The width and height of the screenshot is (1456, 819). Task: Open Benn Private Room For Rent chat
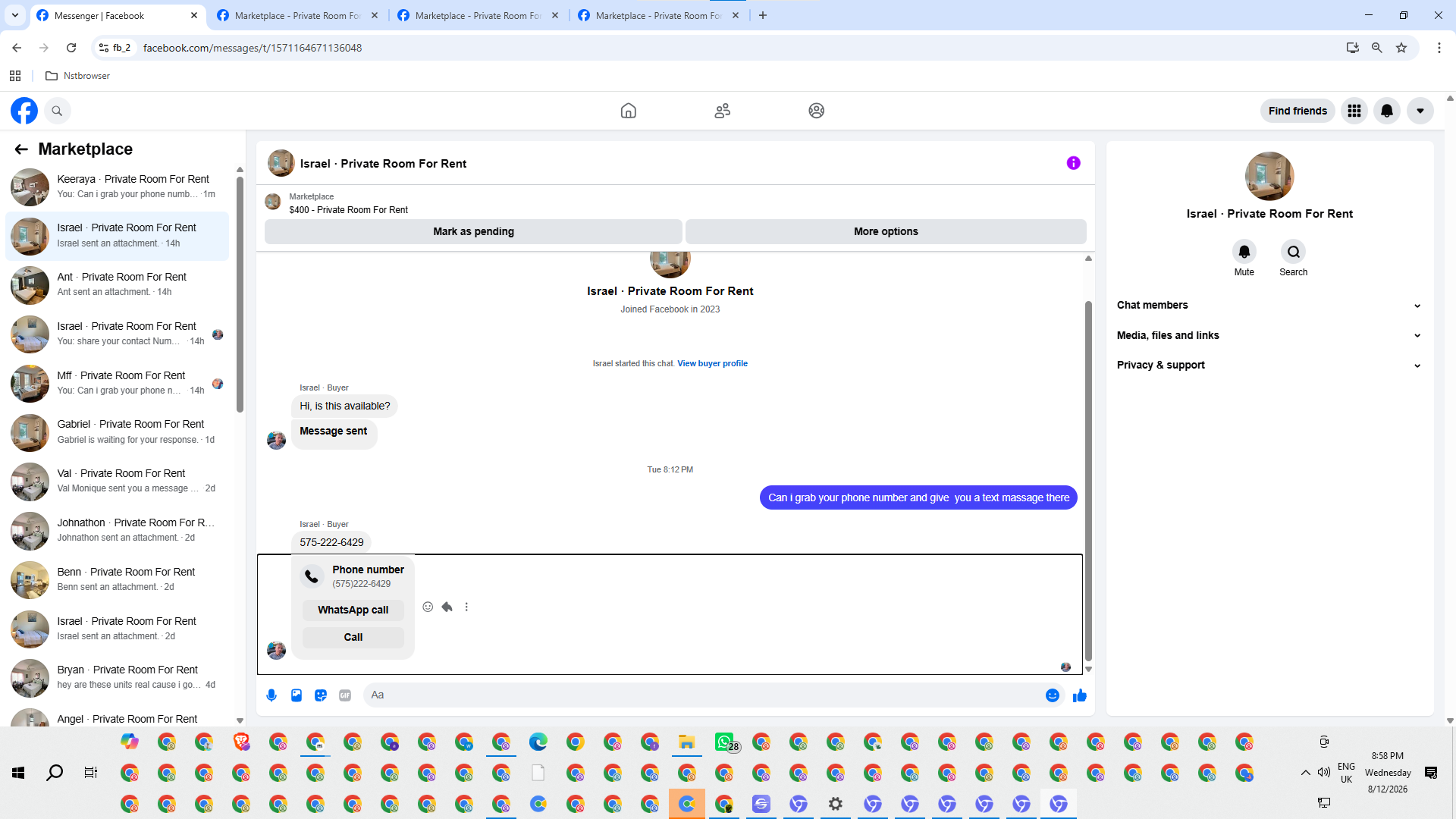click(118, 579)
